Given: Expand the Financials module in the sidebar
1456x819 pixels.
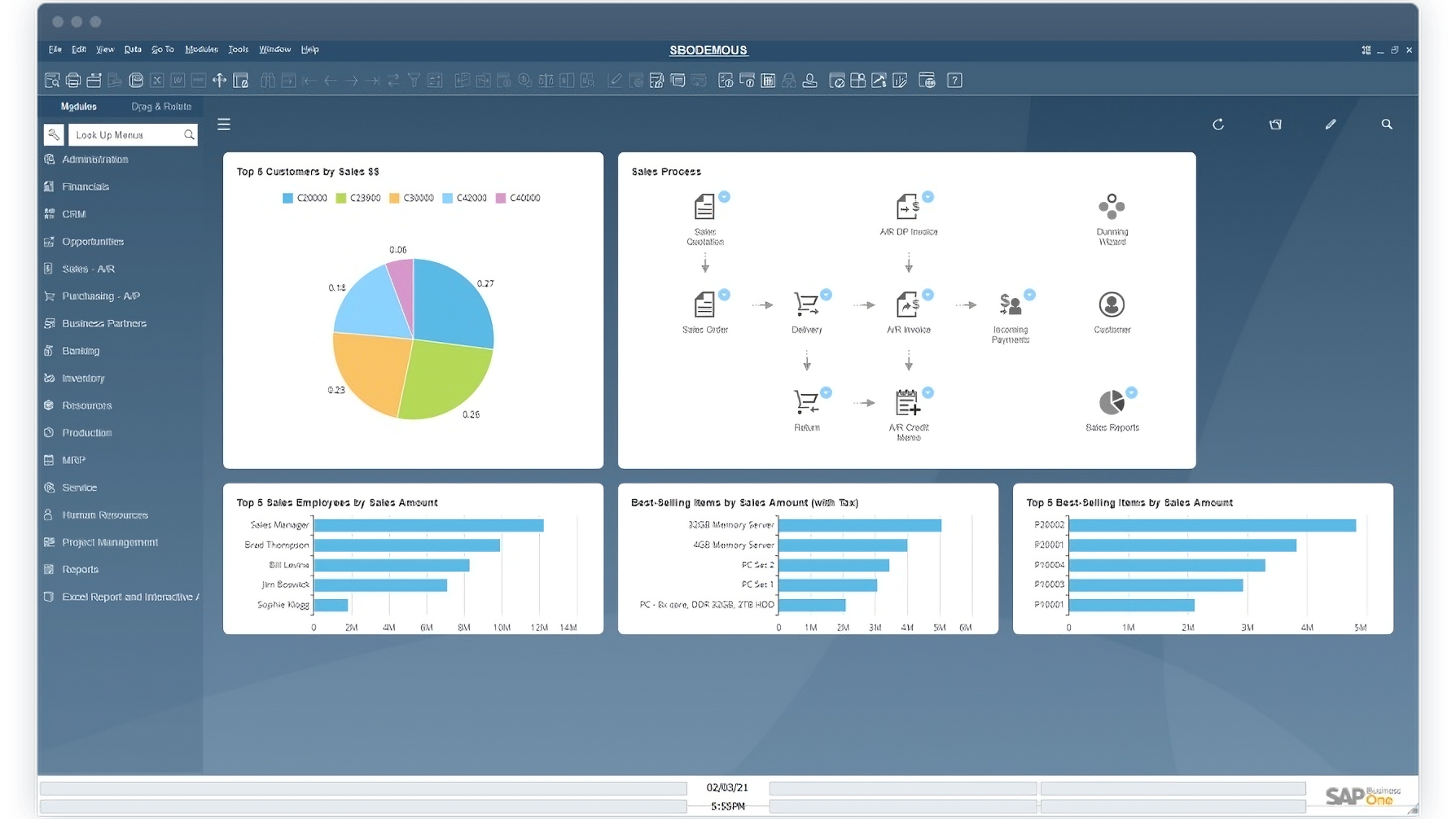Looking at the screenshot, I should (86, 186).
